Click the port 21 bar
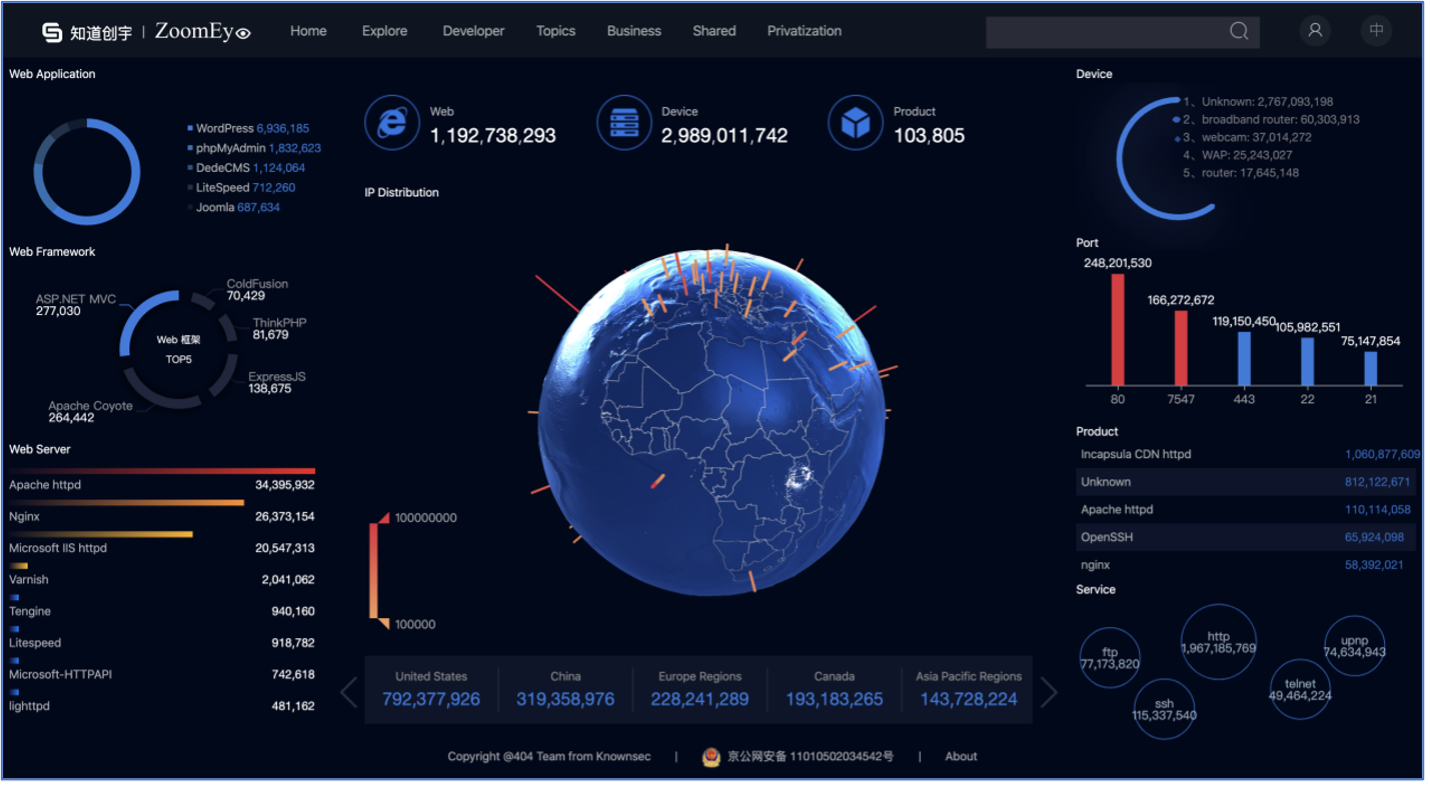 click(1370, 368)
